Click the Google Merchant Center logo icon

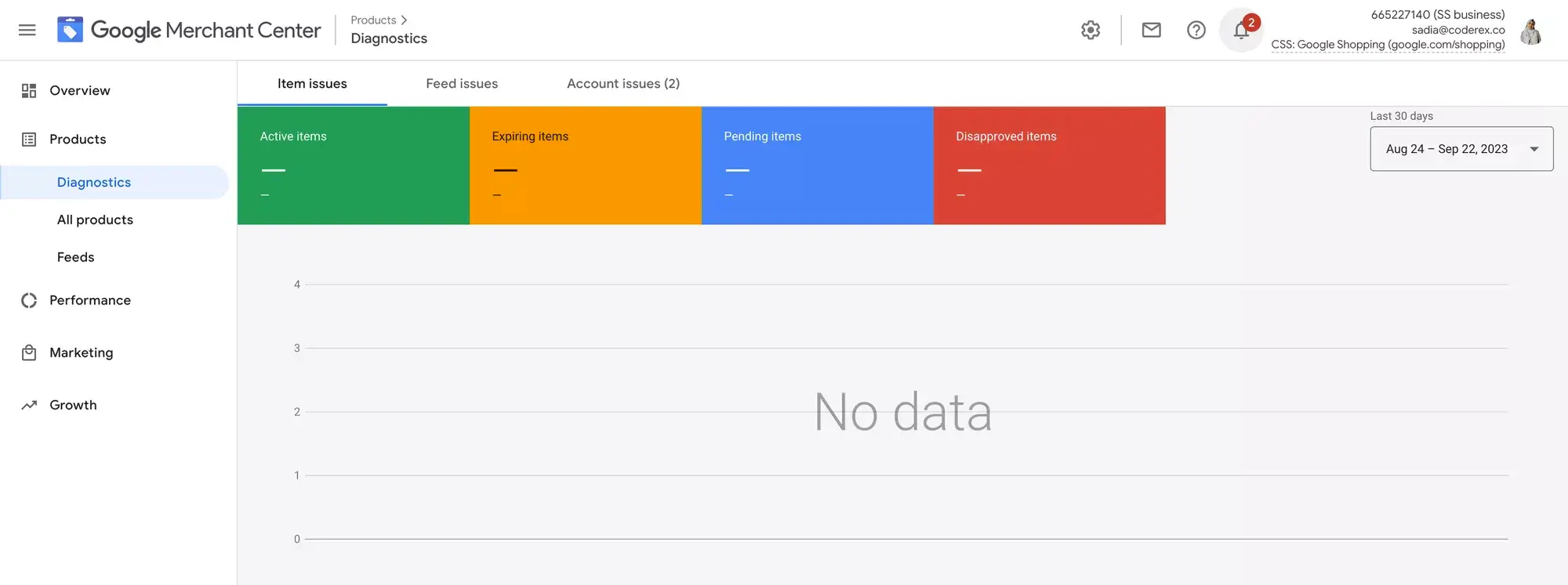(x=70, y=30)
